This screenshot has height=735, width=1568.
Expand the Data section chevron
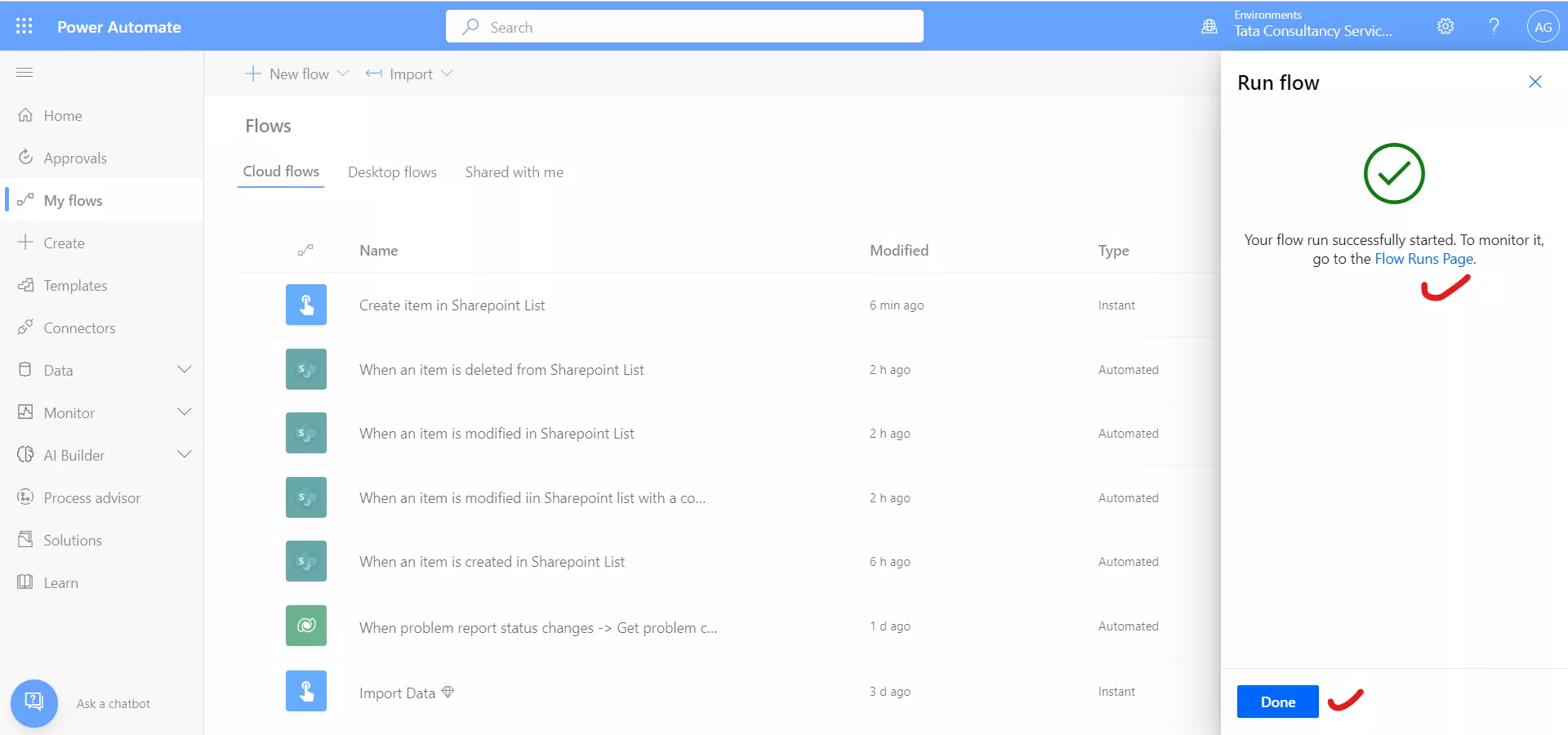click(185, 369)
